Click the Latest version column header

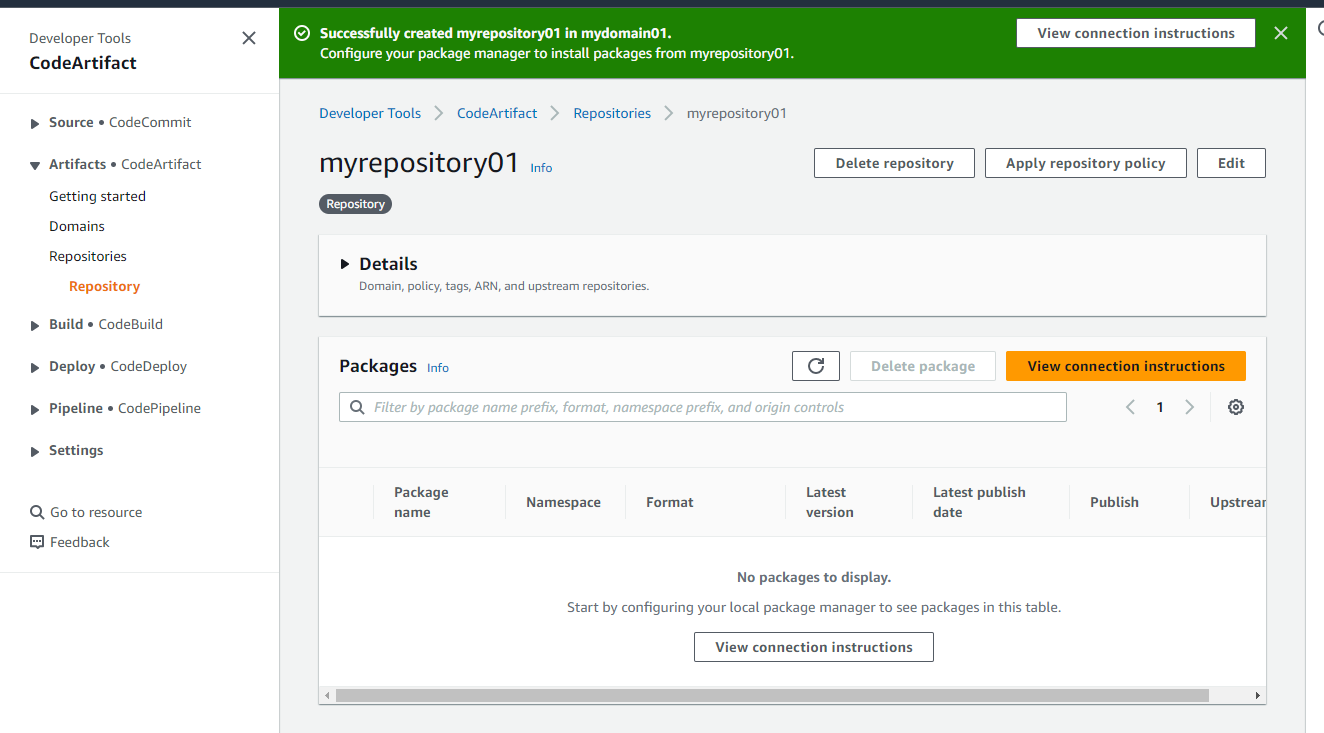tap(830, 502)
